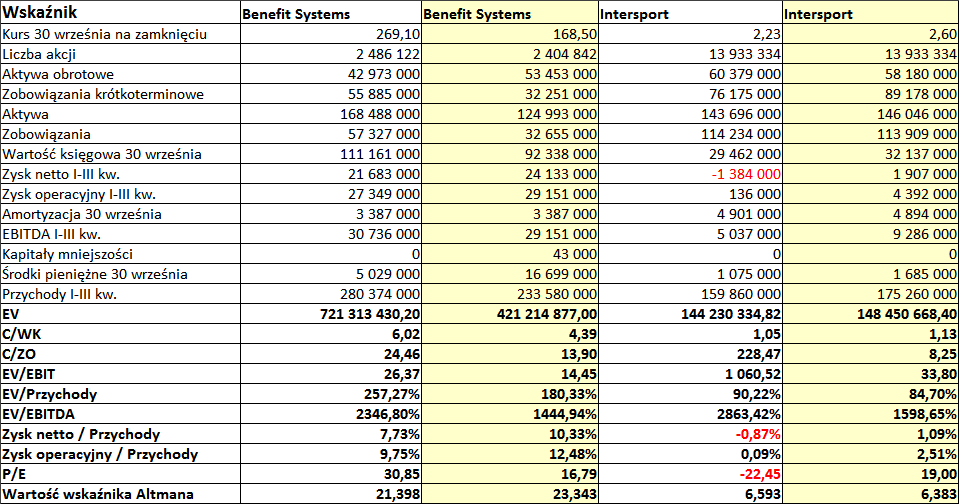The height and width of the screenshot is (504, 959).
Task: Select the cell with 60 379 000
Action: pyautogui.click(x=691, y=74)
